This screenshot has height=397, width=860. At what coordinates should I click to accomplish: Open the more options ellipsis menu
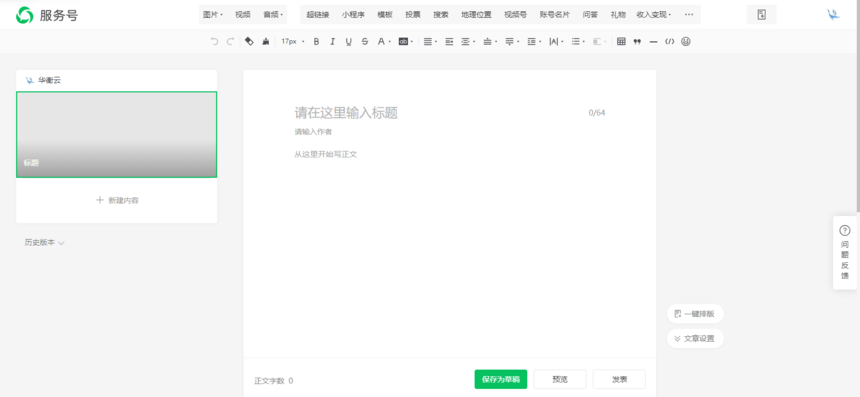(x=689, y=15)
